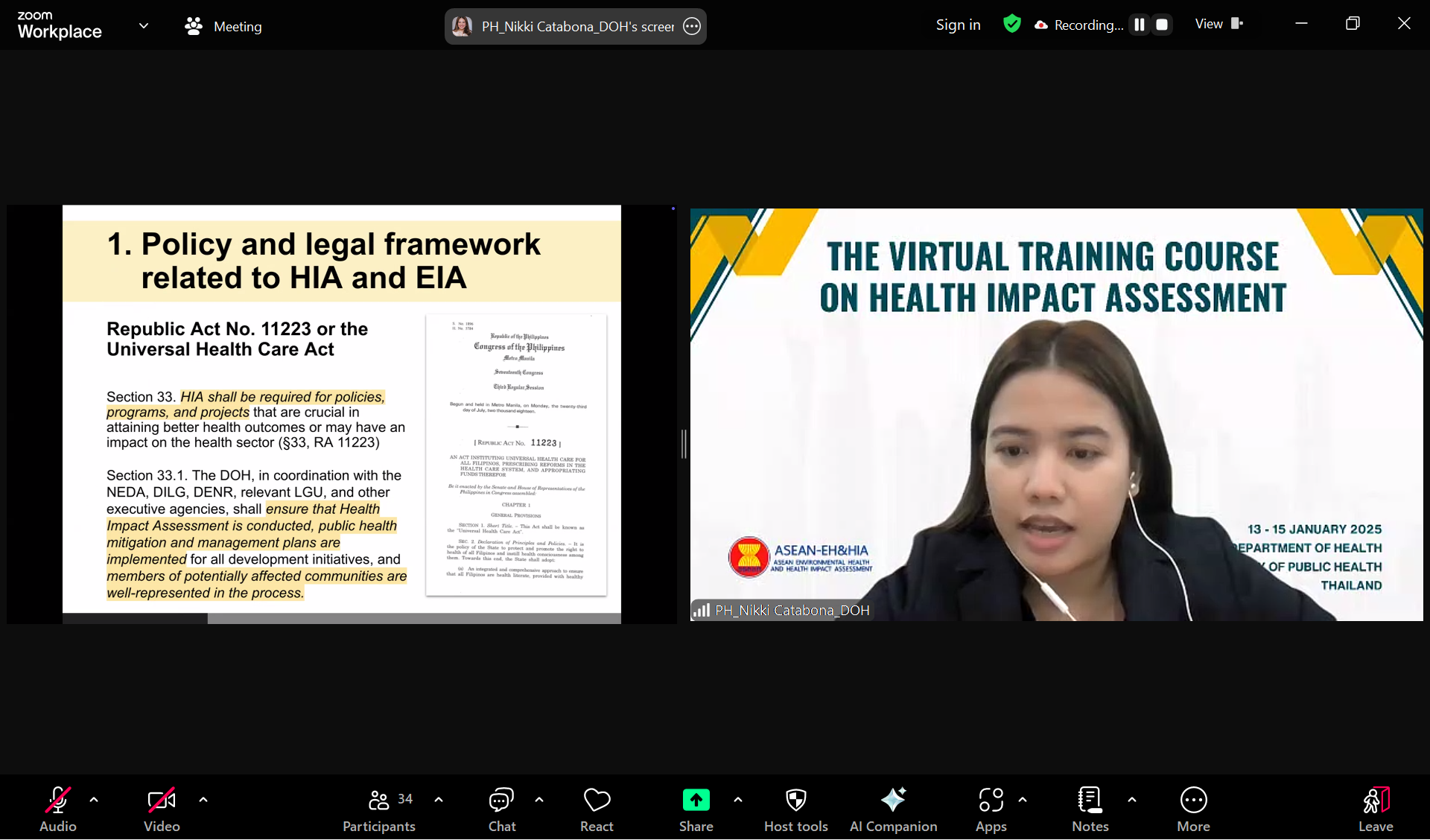1430x840 pixels.
Task: Open Host tools shield icon
Action: click(x=795, y=809)
